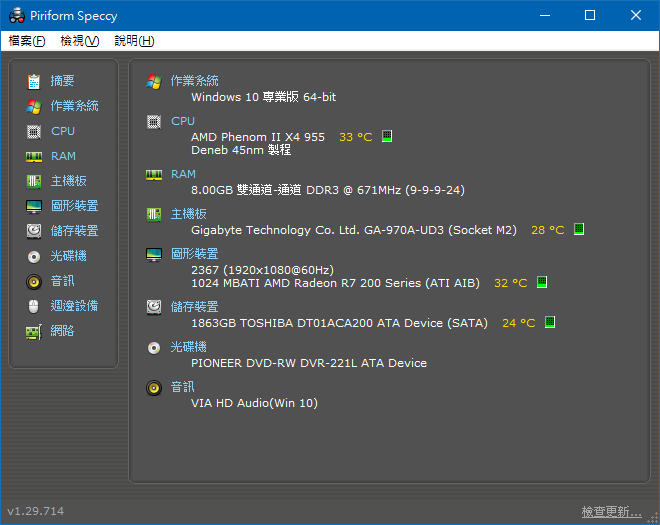Click the optical disc icon in summary panel
Viewport: 660px width, 525px height.
[154, 348]
